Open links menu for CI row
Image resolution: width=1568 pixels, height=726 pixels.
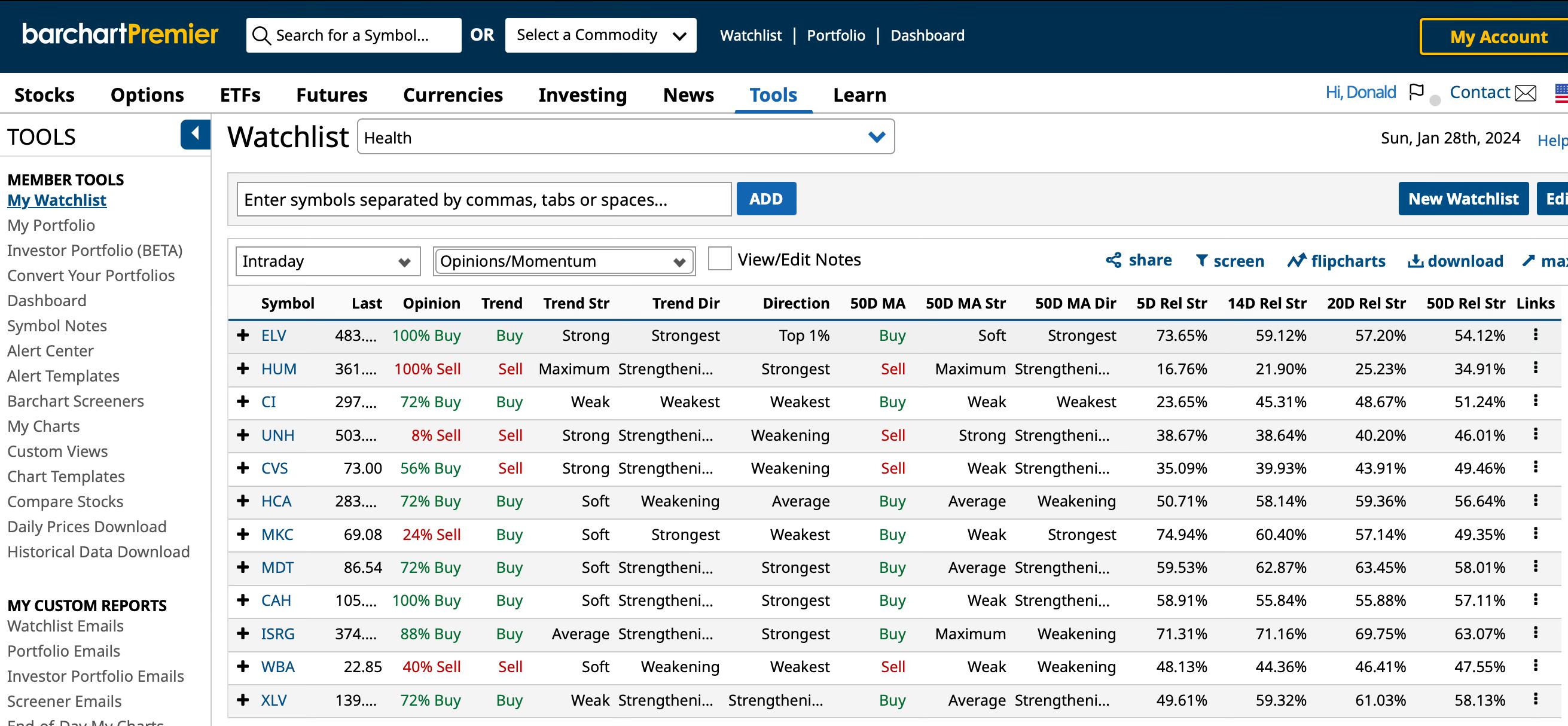pos(1535,401)
